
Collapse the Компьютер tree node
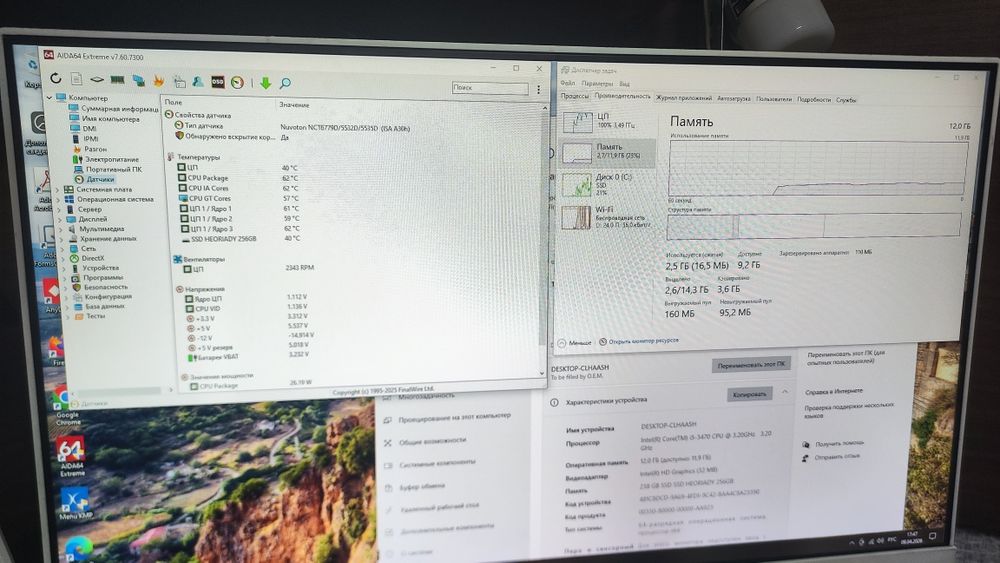[x=49, y=98]
